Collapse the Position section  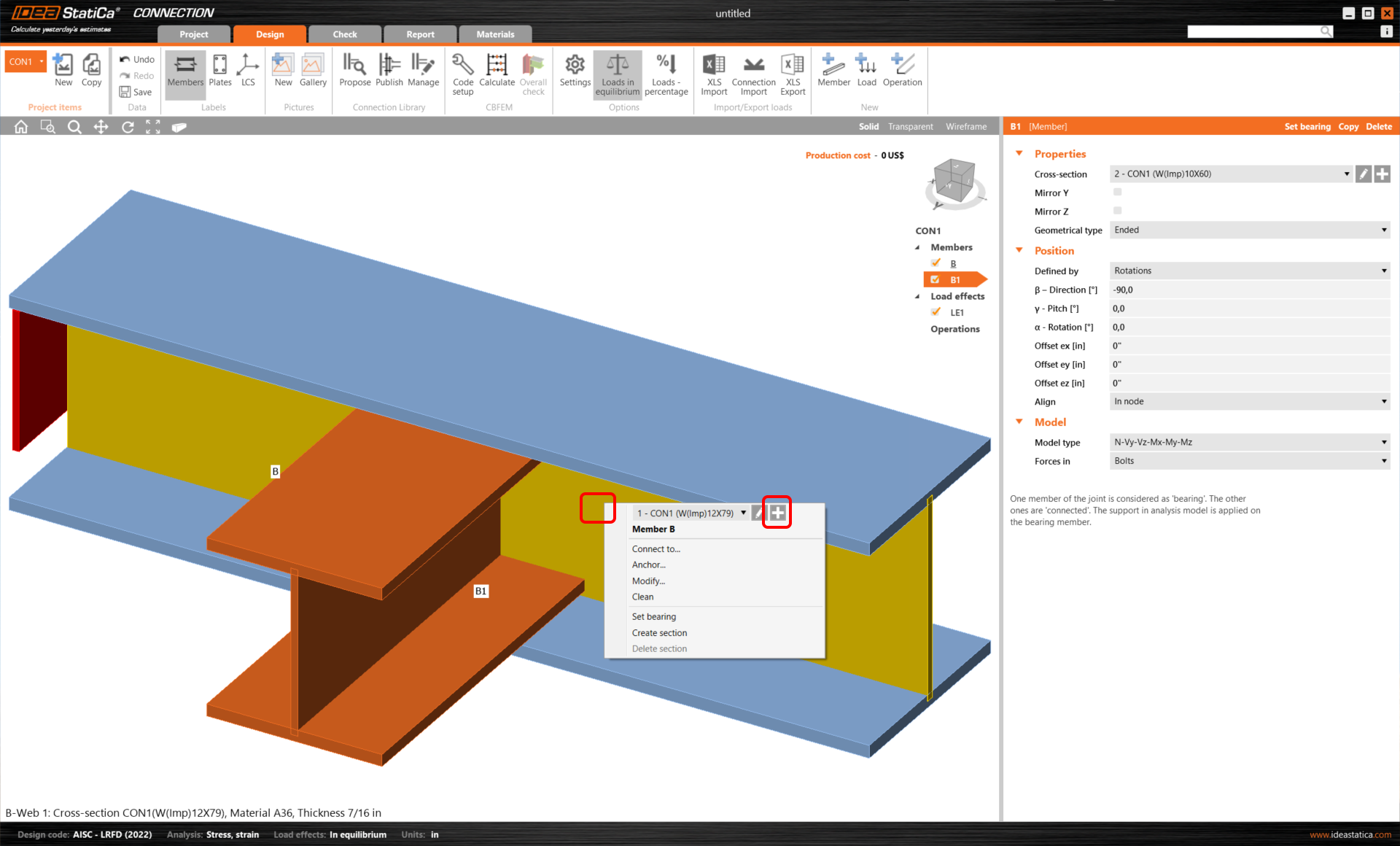point(1019,251)
